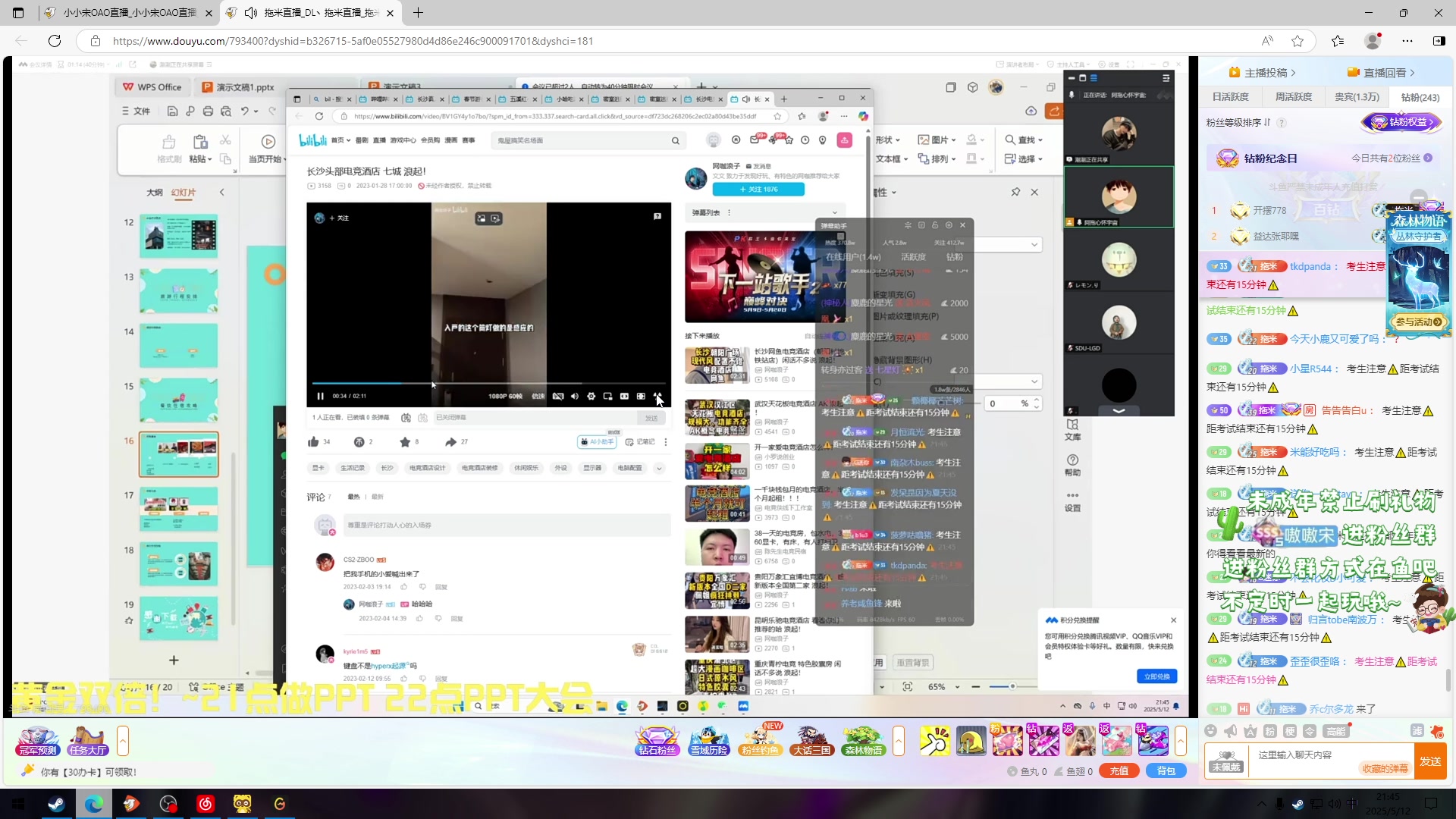Open the 钻石粉丝 diamond fan icon
The height and width of the screenshot is (819, 1456).
657,741
